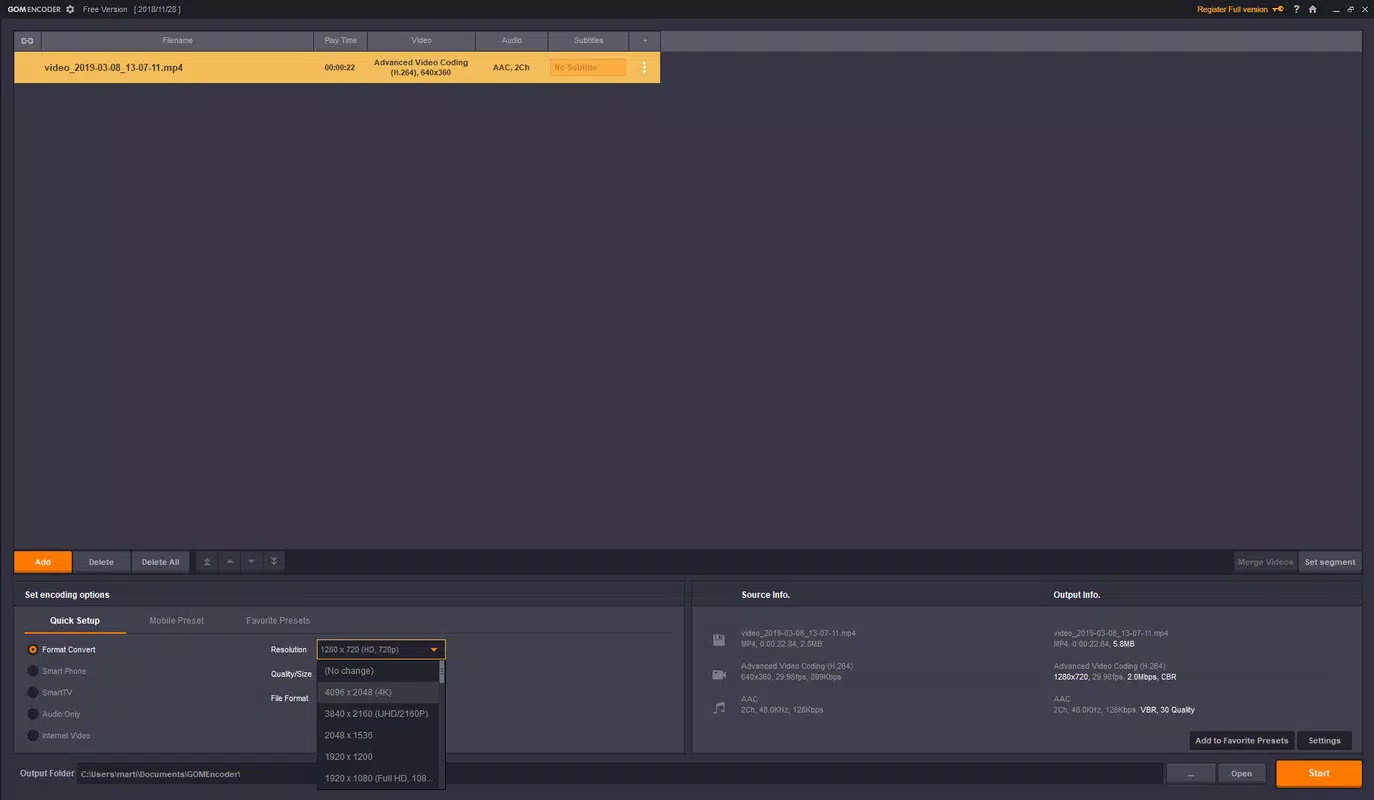Image resolution: width=1374 pixels, height=800 pixels.
Task: Click music note audio icon in Source Info
Action: [x=718, y=707]
